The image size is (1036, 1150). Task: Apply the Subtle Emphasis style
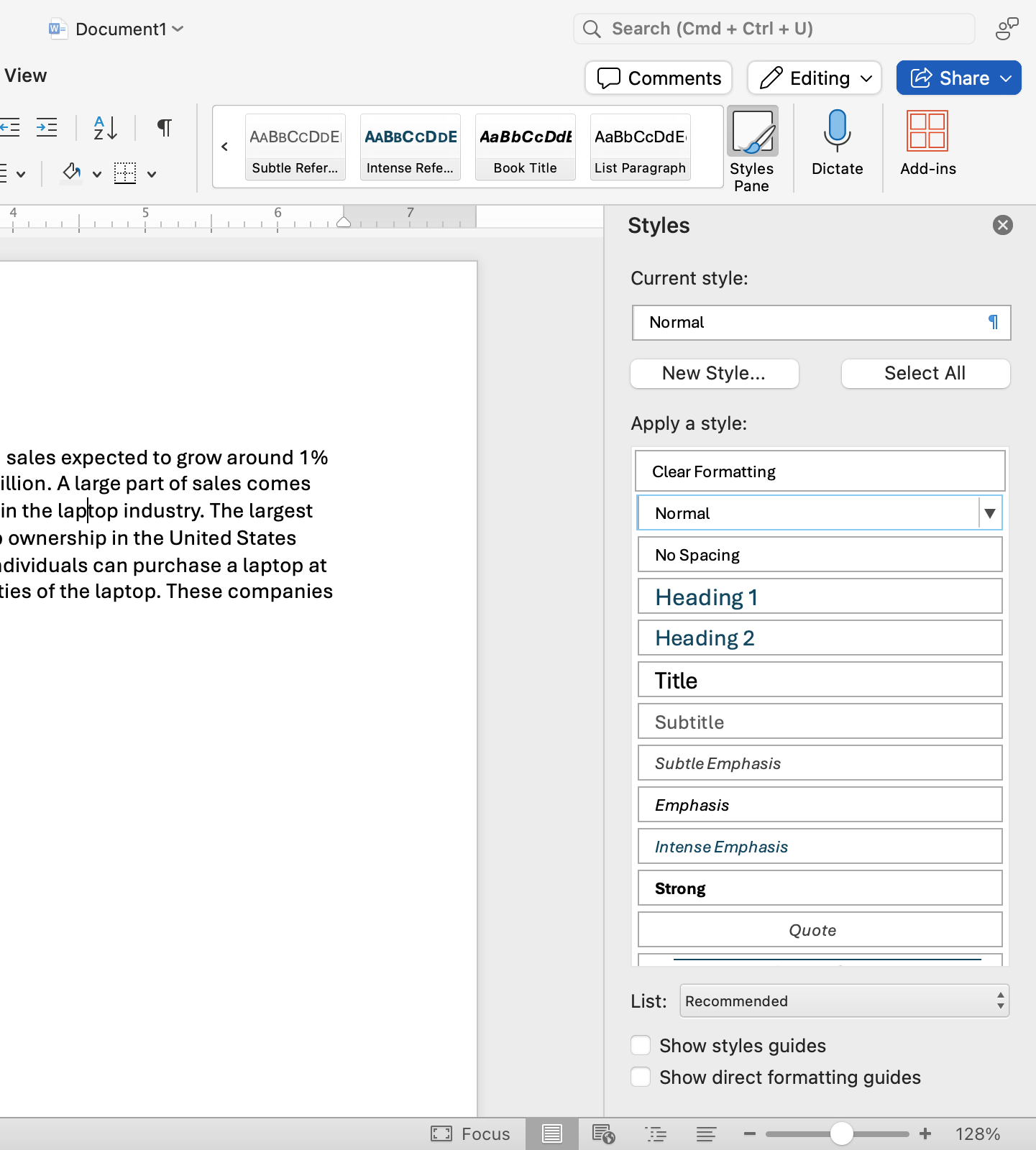pos(820,763)
